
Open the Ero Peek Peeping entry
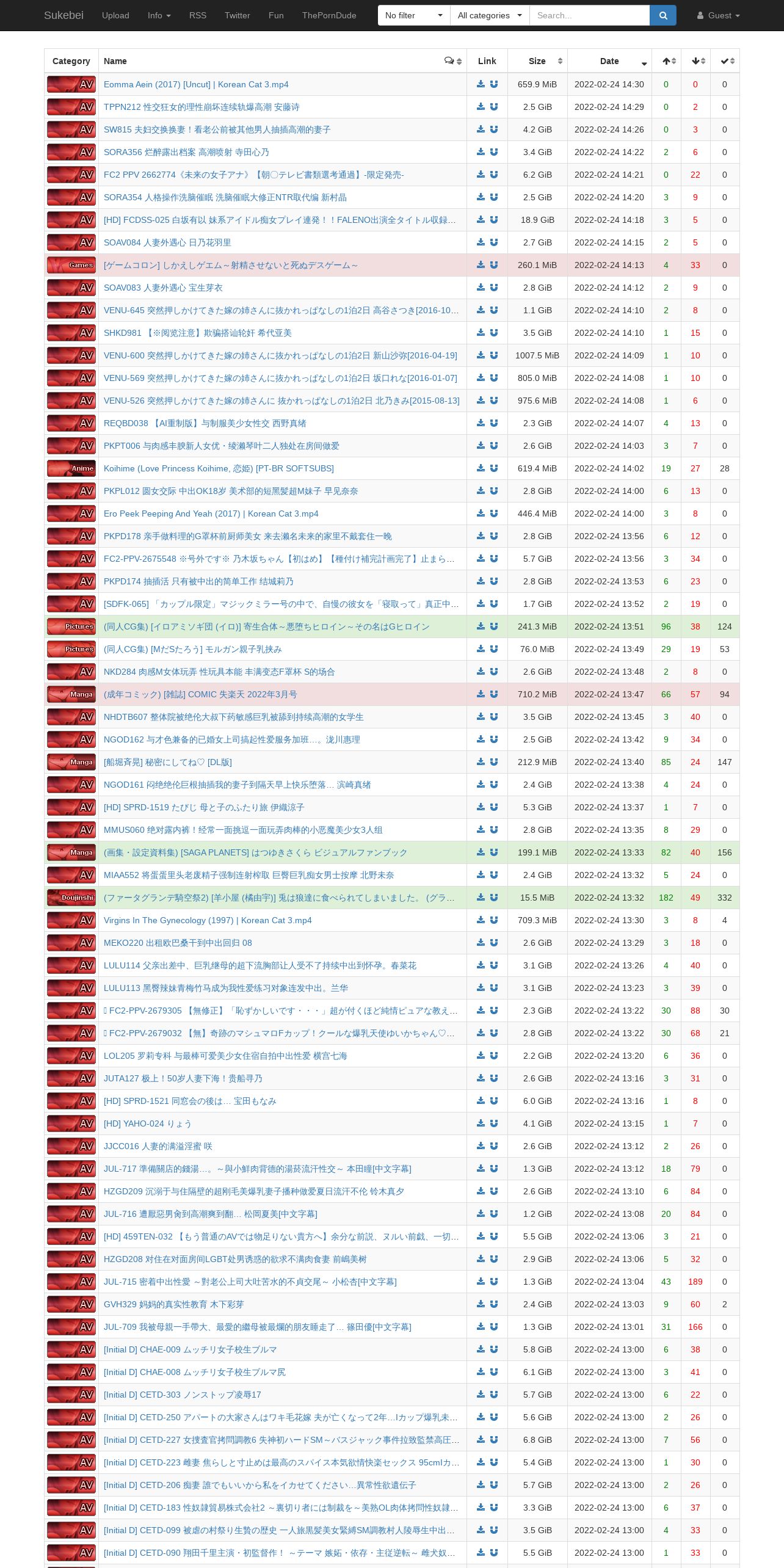click(x=211, y=514)
